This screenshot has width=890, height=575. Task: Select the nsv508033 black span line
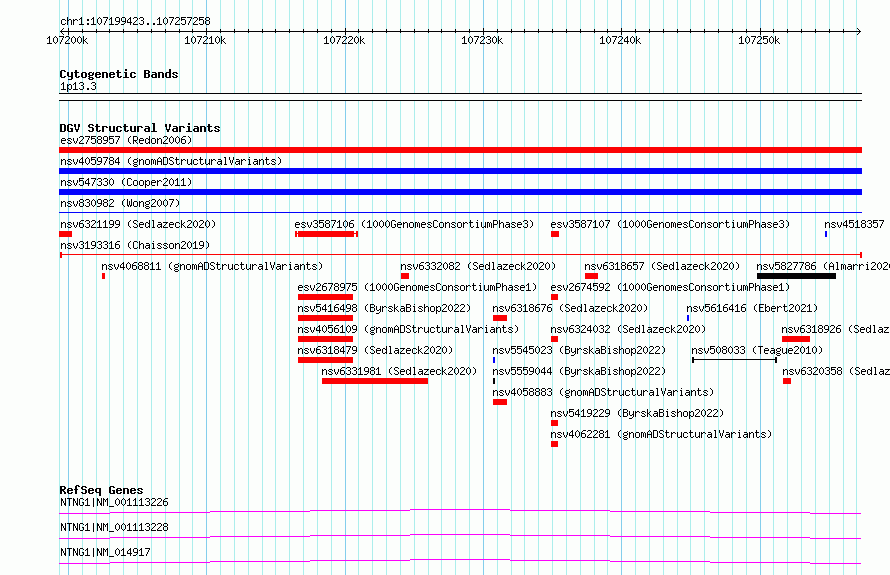click(734, 360)
